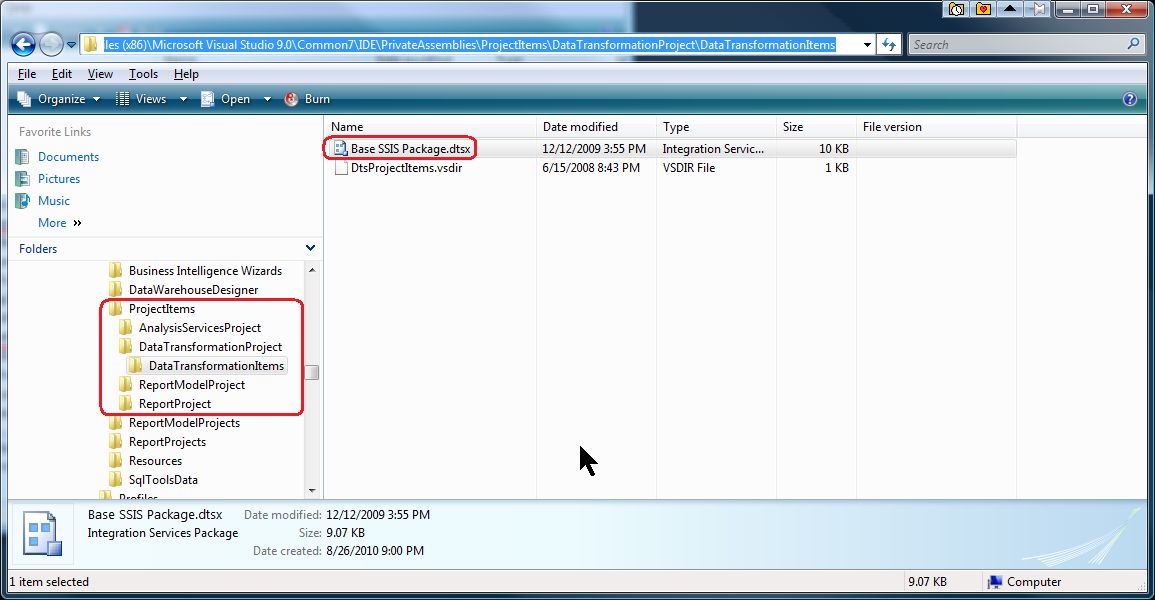1155x600 pixels.
Task: Click the search magnifier icon
Action: (x=1134, y=44)
